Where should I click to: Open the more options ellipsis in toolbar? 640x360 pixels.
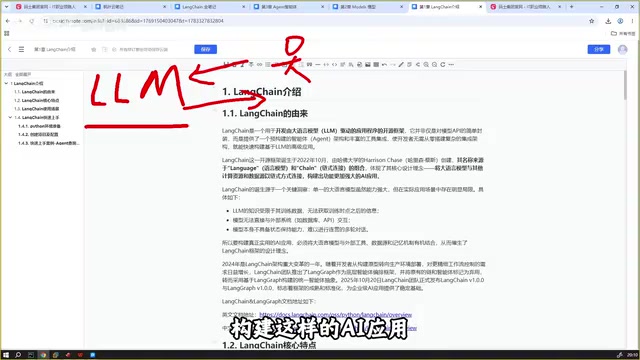[451, 64]
